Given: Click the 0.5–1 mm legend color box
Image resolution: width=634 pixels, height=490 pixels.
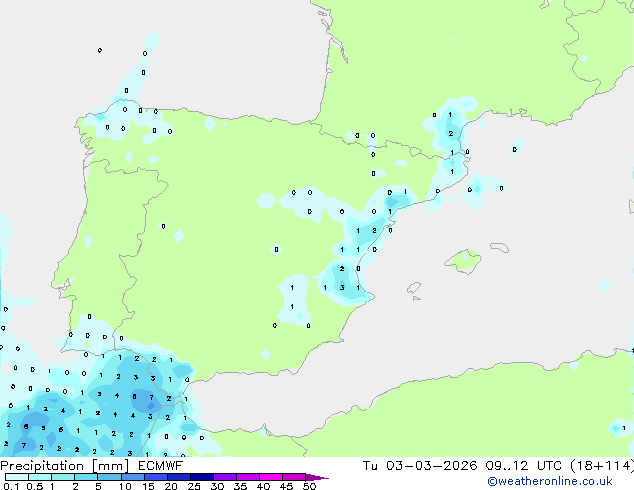Looking at the screenshot, I should pos(40,477).
